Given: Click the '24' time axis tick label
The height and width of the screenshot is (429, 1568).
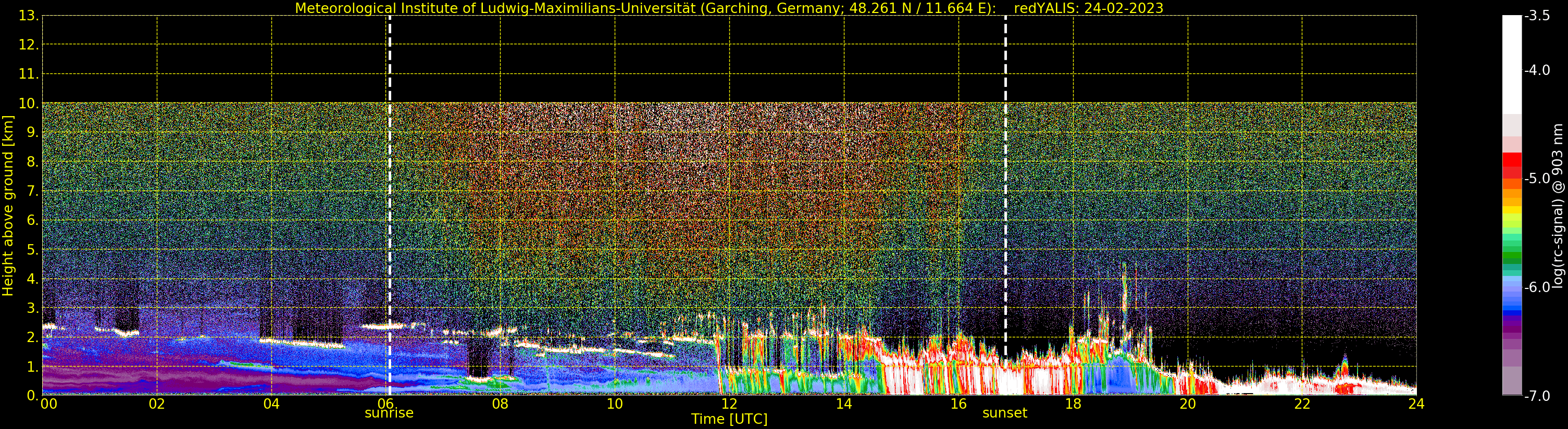Looking at the screenshot, I should (x=1416, y=404).
